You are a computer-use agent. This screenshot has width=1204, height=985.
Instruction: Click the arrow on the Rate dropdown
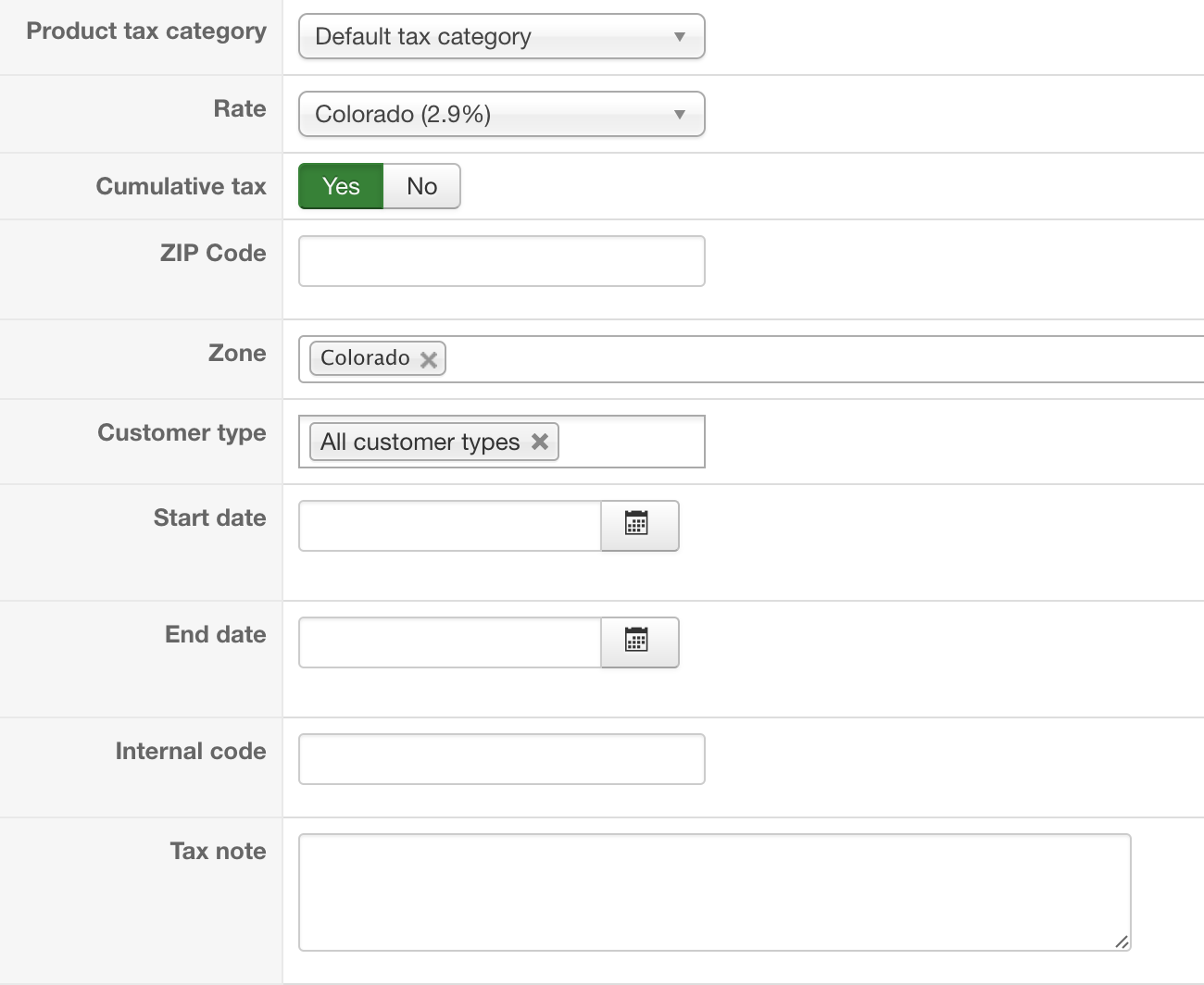680,115
